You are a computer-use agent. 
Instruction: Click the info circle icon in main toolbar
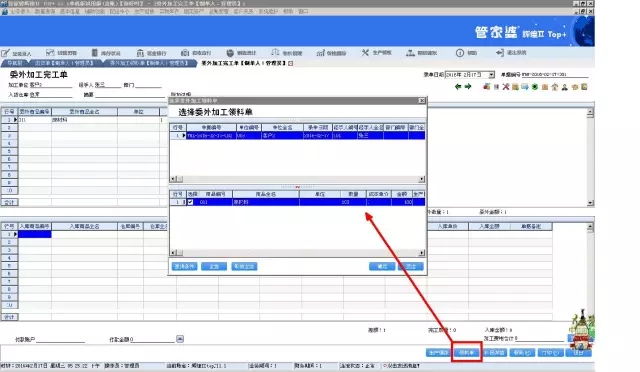tap(460, 53)
